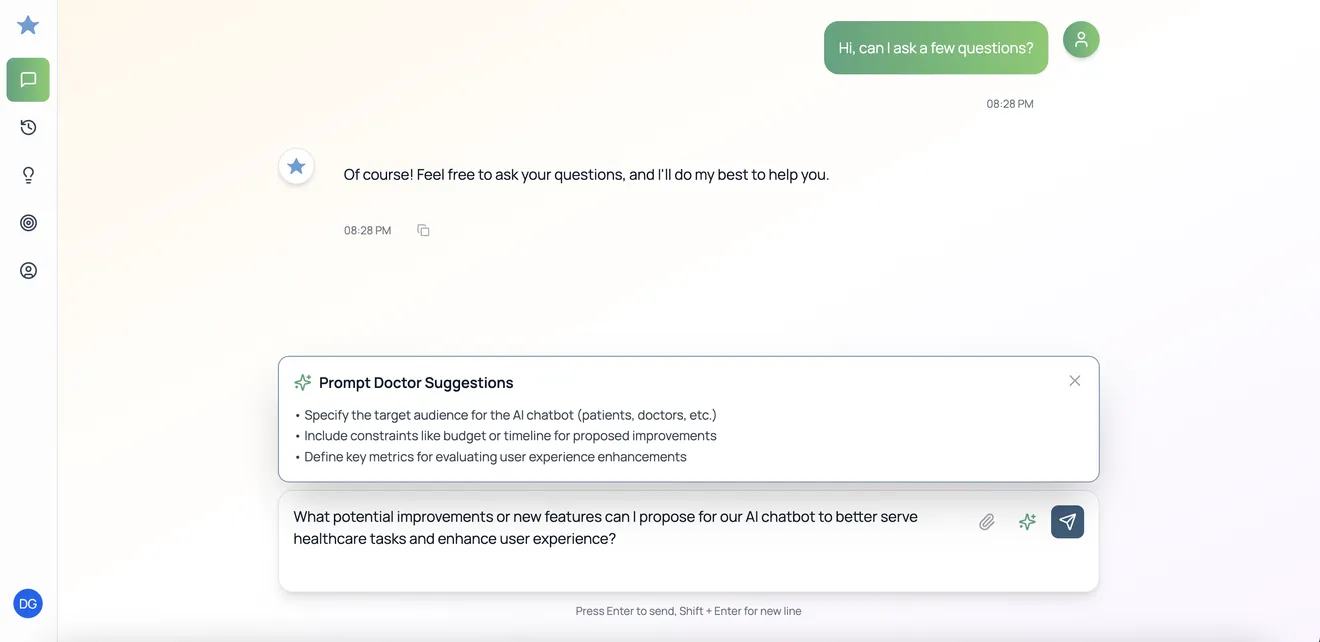This screenshot has width=1320, height=642.
Task: Dismiss the Prompt Doctor Suggestions panel
Action: (x=1074, y=380)
